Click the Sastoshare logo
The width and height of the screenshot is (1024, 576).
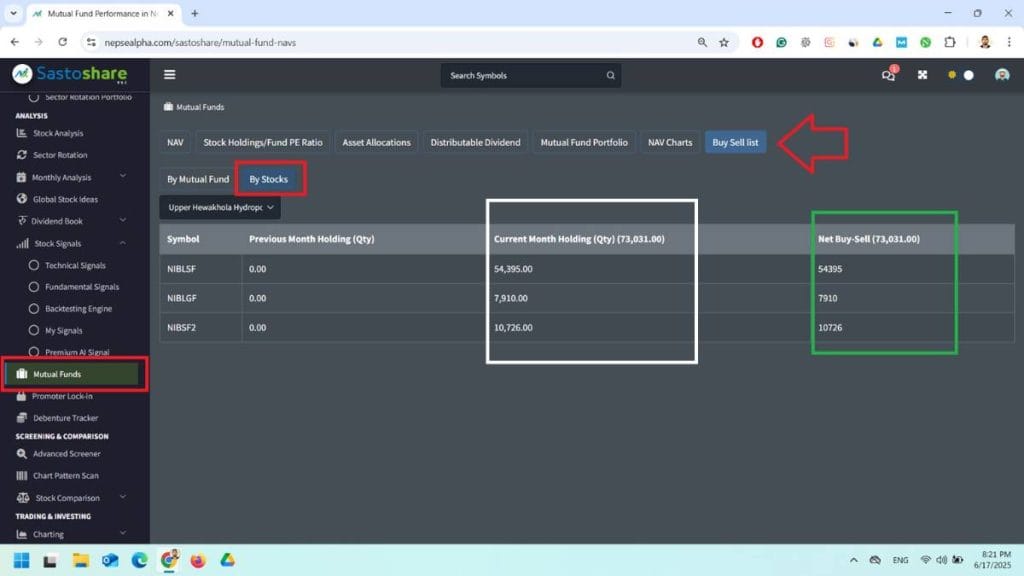[69, 74]
